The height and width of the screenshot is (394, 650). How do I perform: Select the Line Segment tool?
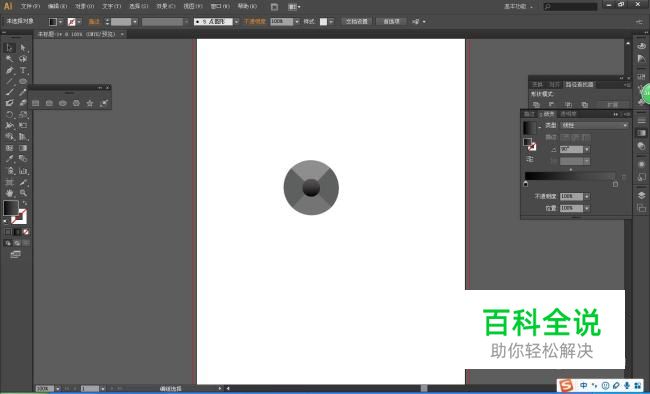point(10,81)
